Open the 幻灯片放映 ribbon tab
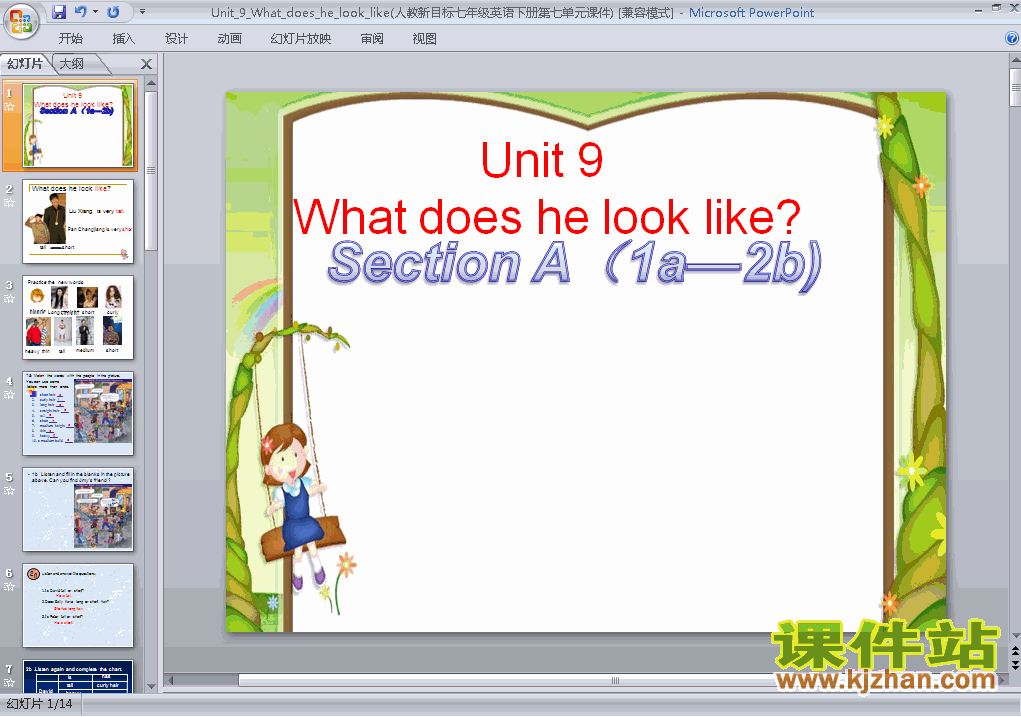Screen dimensions: 1021x717 (300, 38)
